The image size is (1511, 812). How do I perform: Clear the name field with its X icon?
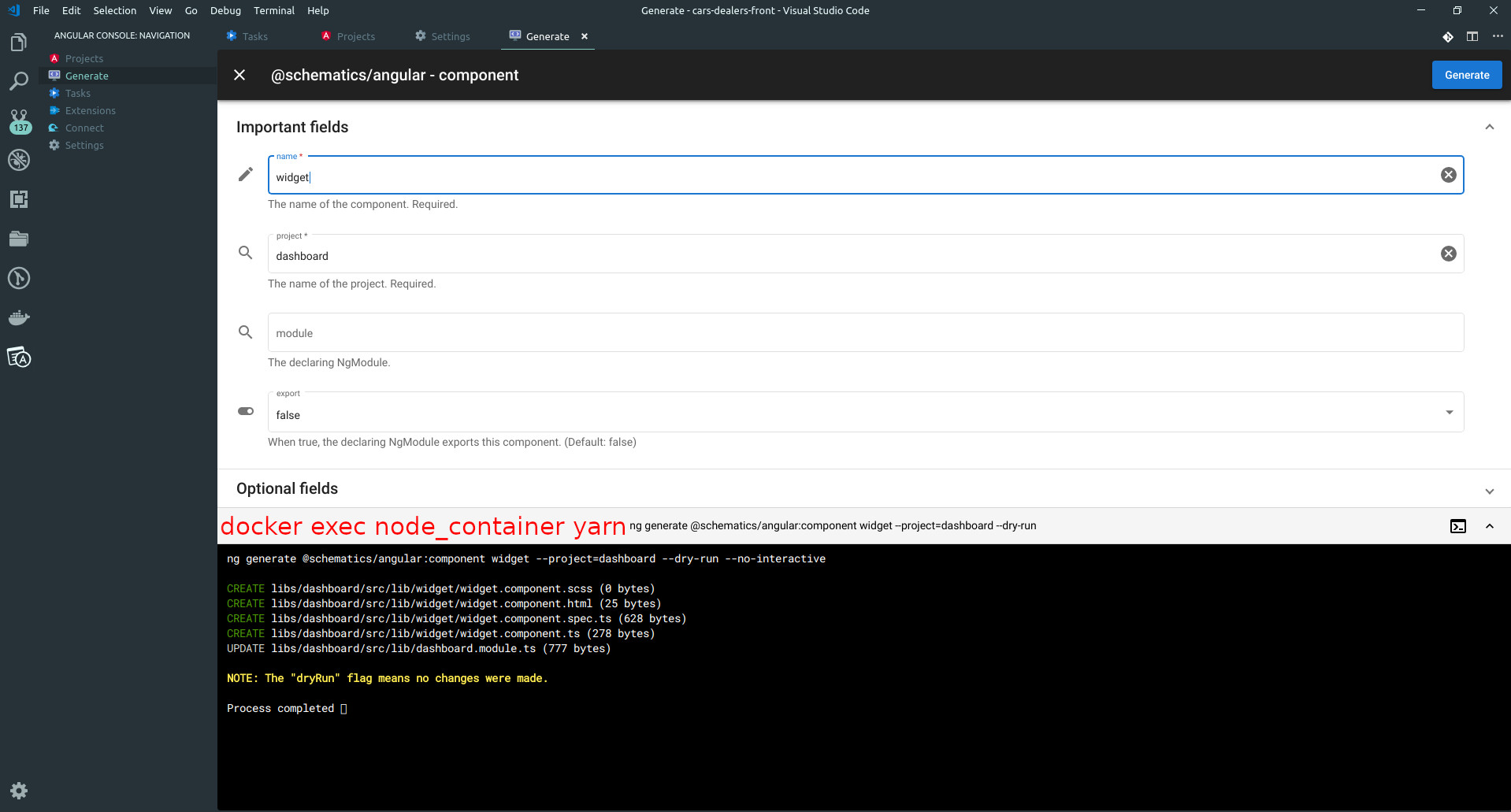(1449, 174)
